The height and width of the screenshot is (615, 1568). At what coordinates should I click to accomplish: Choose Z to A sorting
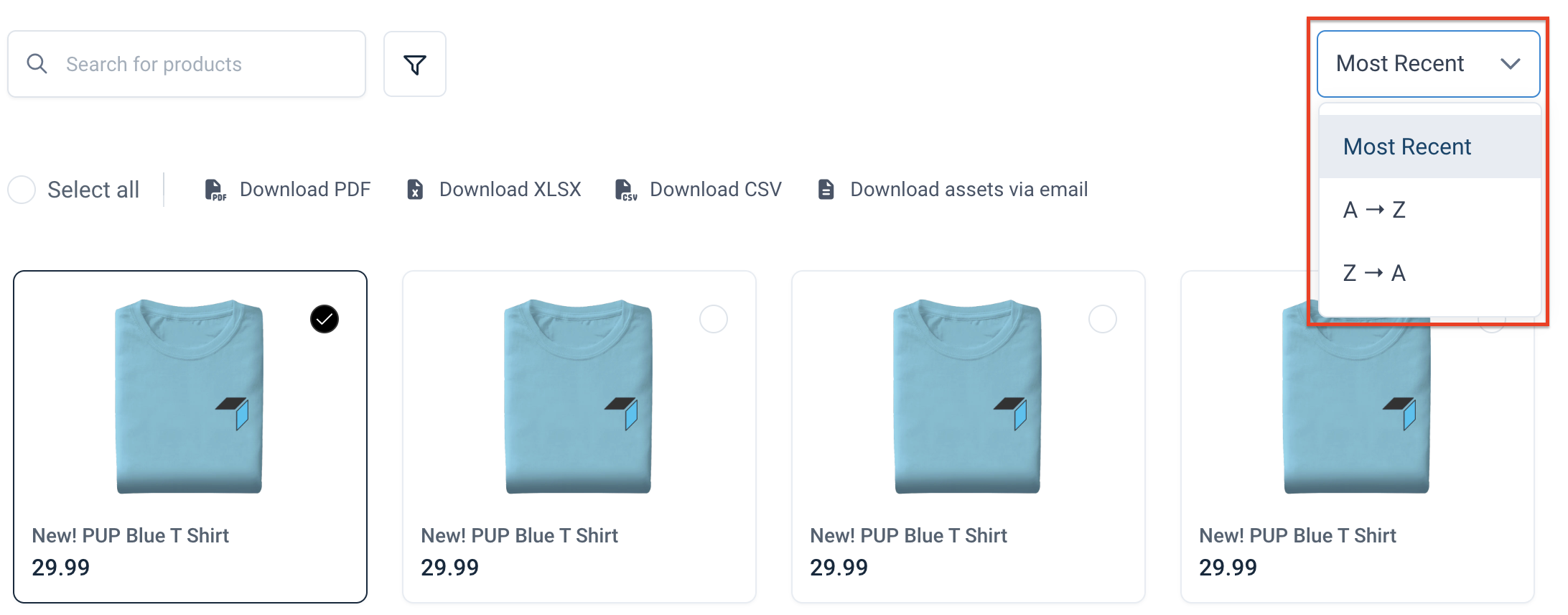(x=1372, y=272)
